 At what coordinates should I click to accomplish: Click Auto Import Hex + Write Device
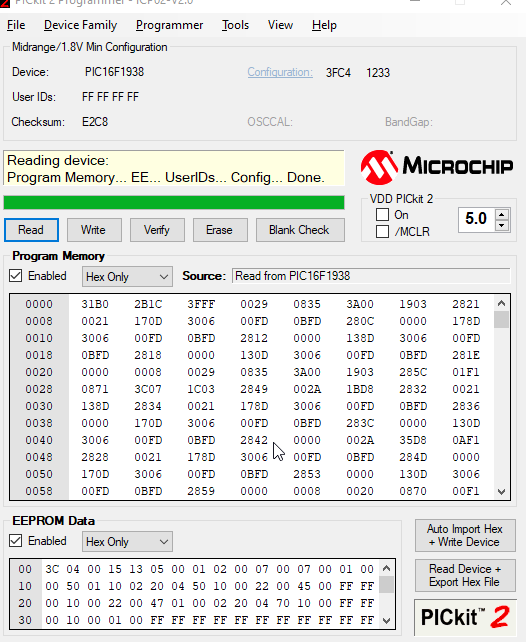pos(465,536)
